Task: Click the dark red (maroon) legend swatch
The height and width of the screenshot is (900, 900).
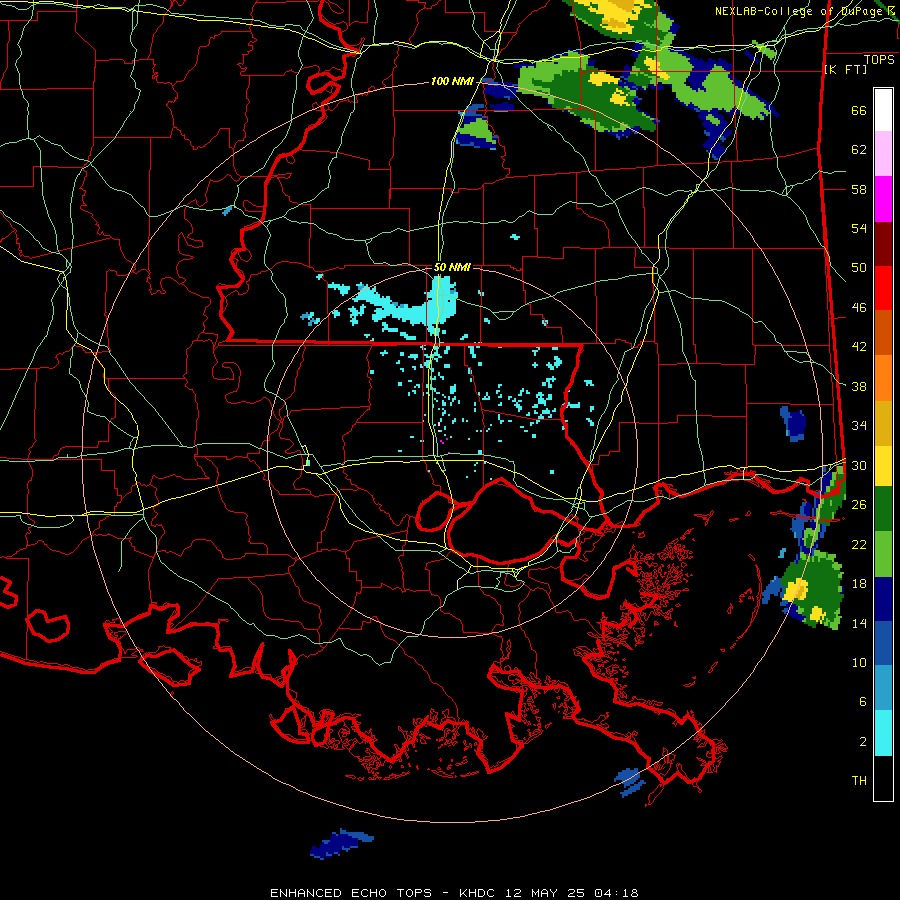Action: coord(883,244)
